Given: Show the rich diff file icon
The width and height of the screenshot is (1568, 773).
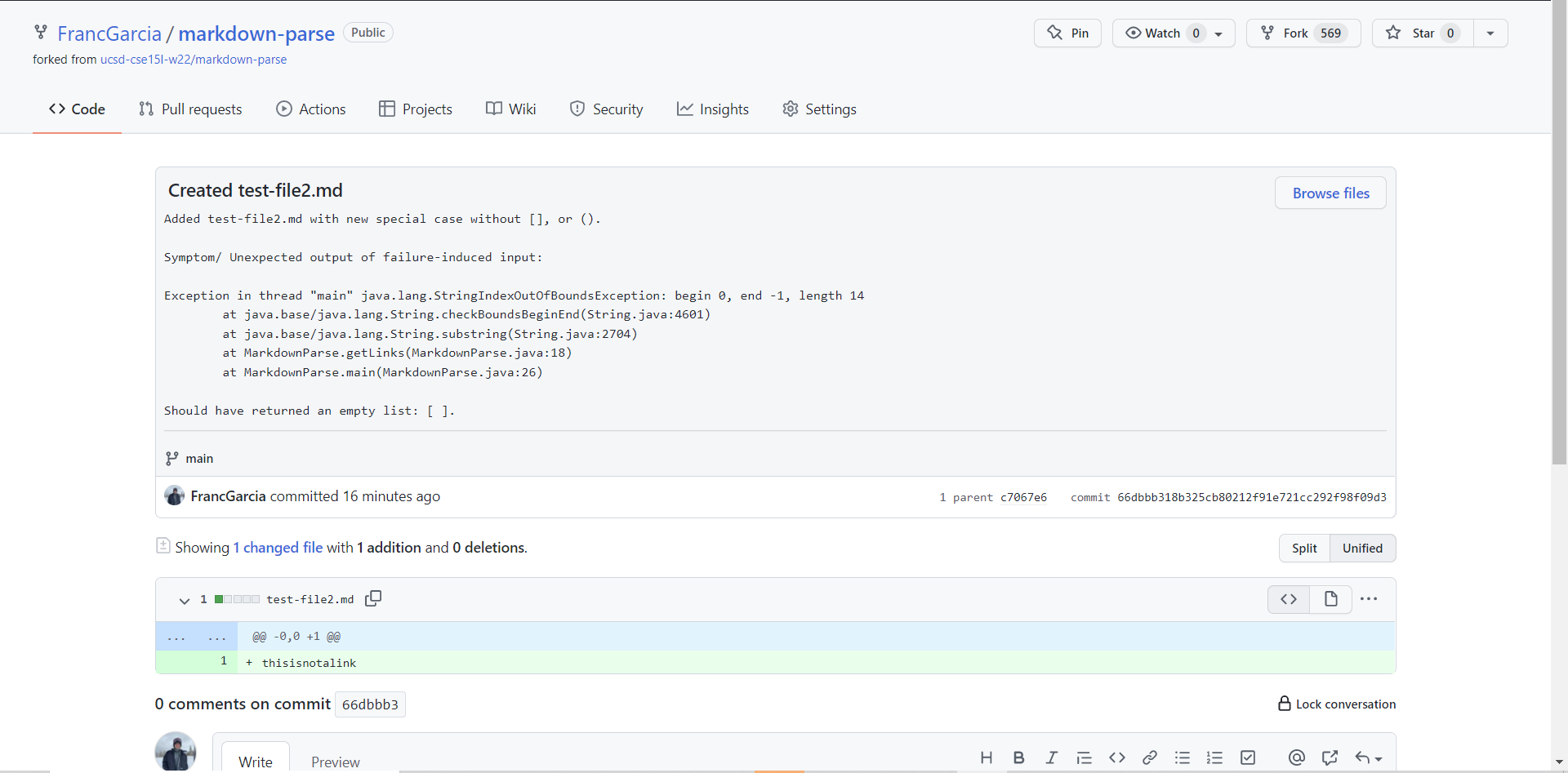Looking at the screenshot, I should (x=1331, y=599).
